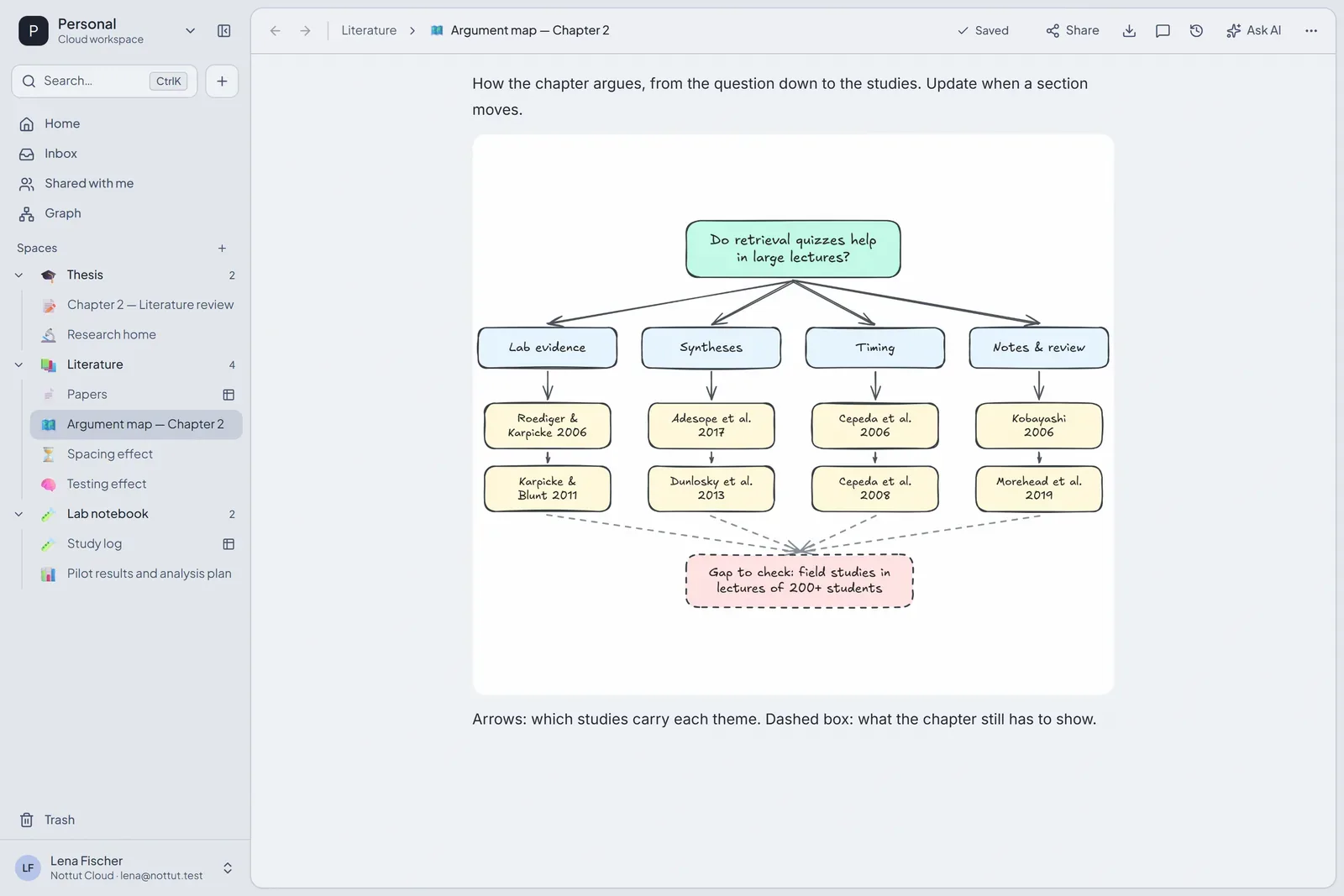Add a new space with Spaces plus

point(222,249)
